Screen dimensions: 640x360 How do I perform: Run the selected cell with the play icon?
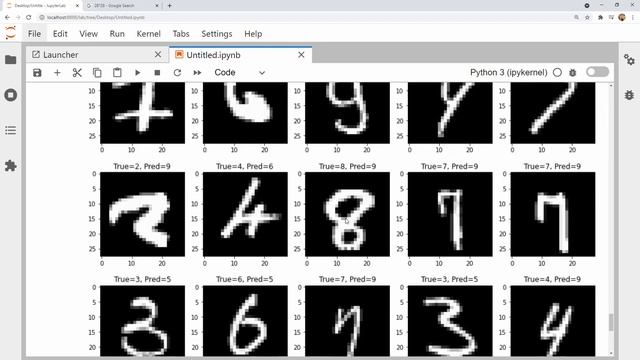pos(138,73)
